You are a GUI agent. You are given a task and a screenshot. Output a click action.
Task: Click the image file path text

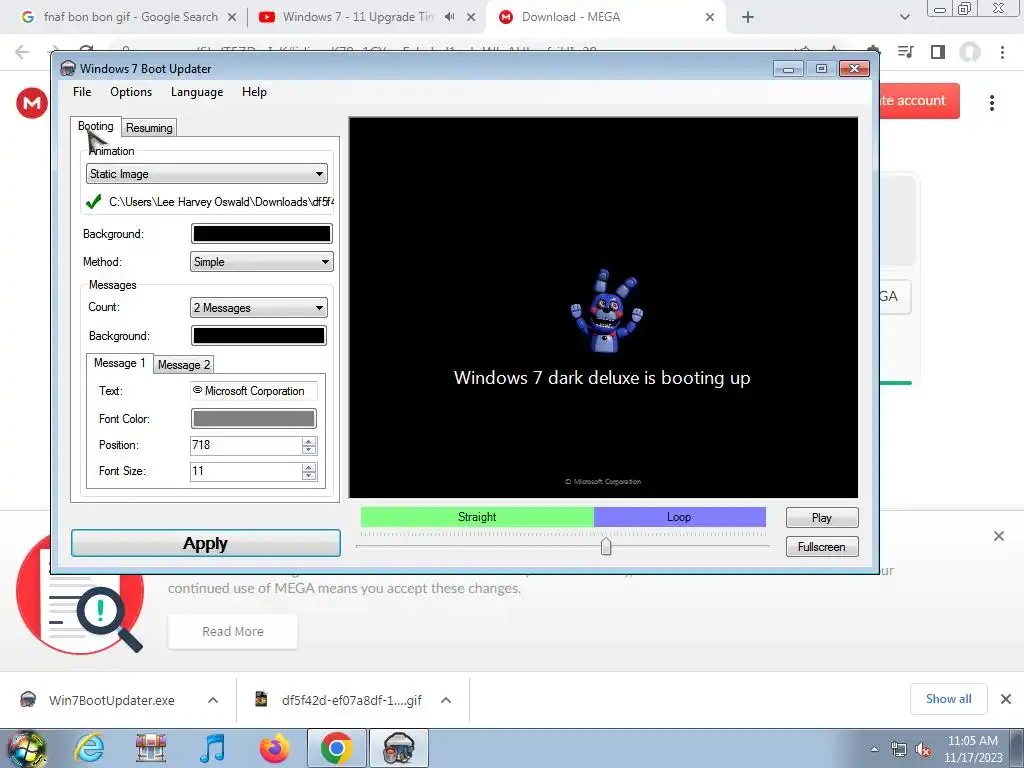[x=221, y=202]
